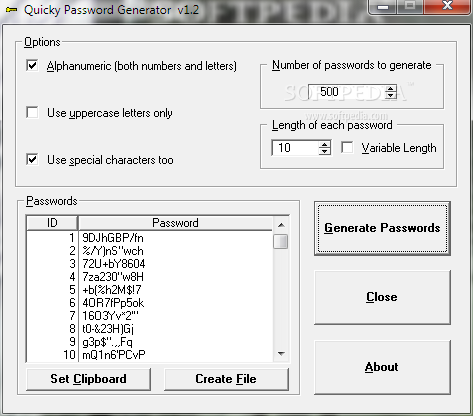The width and height of the screenshot is (473, 416).
Task: Increase password length with up arrow
Action: coord(324,144)
